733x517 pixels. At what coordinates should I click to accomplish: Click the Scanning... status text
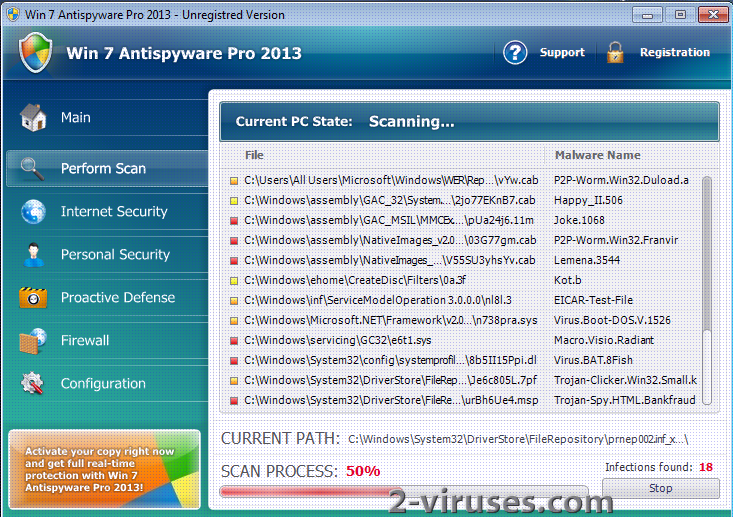[411, 122]
